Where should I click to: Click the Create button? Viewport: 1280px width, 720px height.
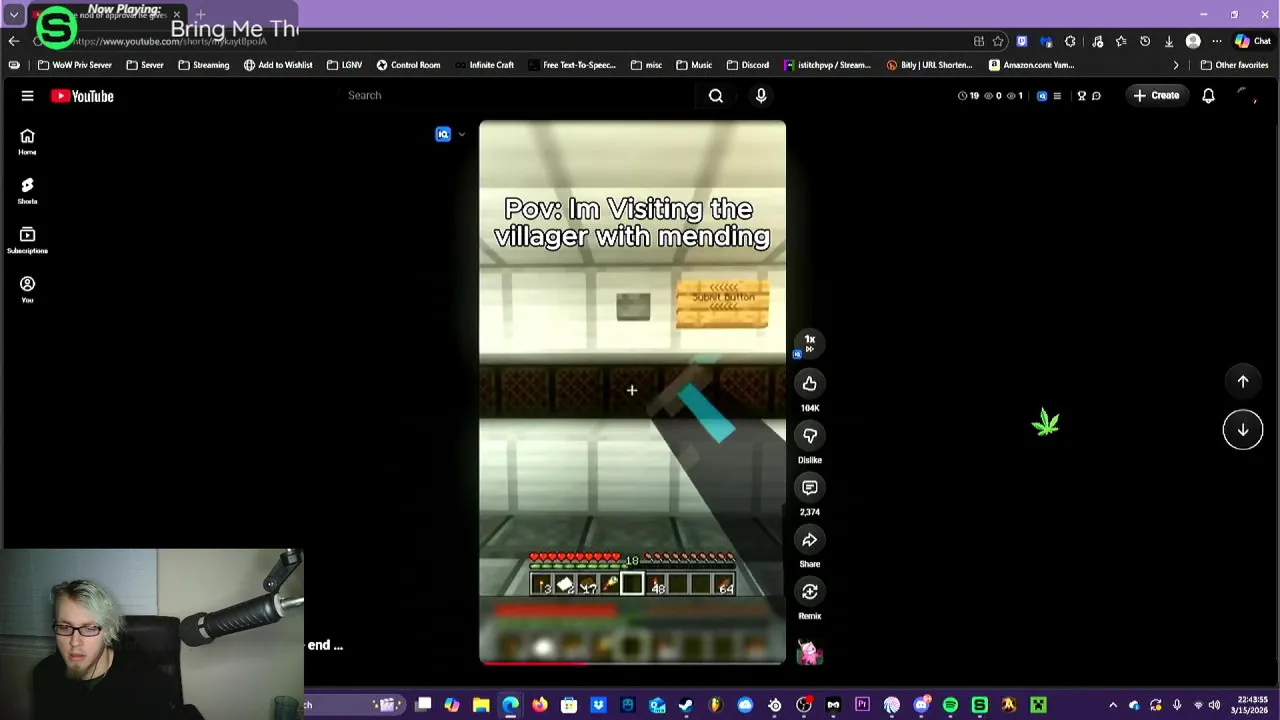coord(1156,96)
